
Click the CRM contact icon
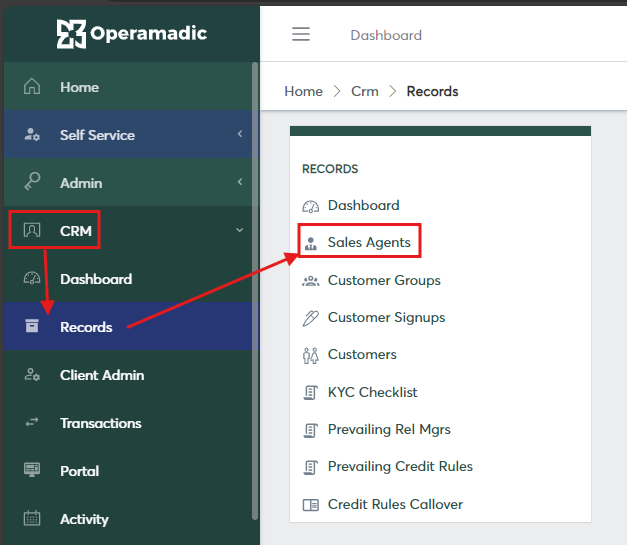[x=32, y=230]
